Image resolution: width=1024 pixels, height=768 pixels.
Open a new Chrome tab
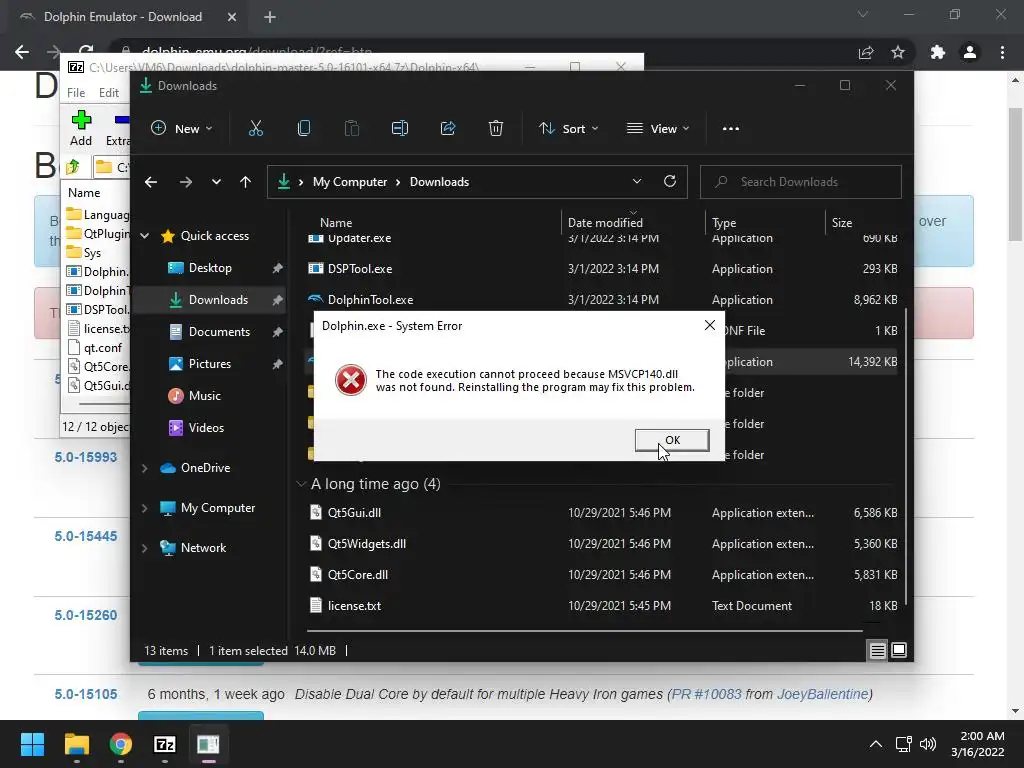pos(270,17)
